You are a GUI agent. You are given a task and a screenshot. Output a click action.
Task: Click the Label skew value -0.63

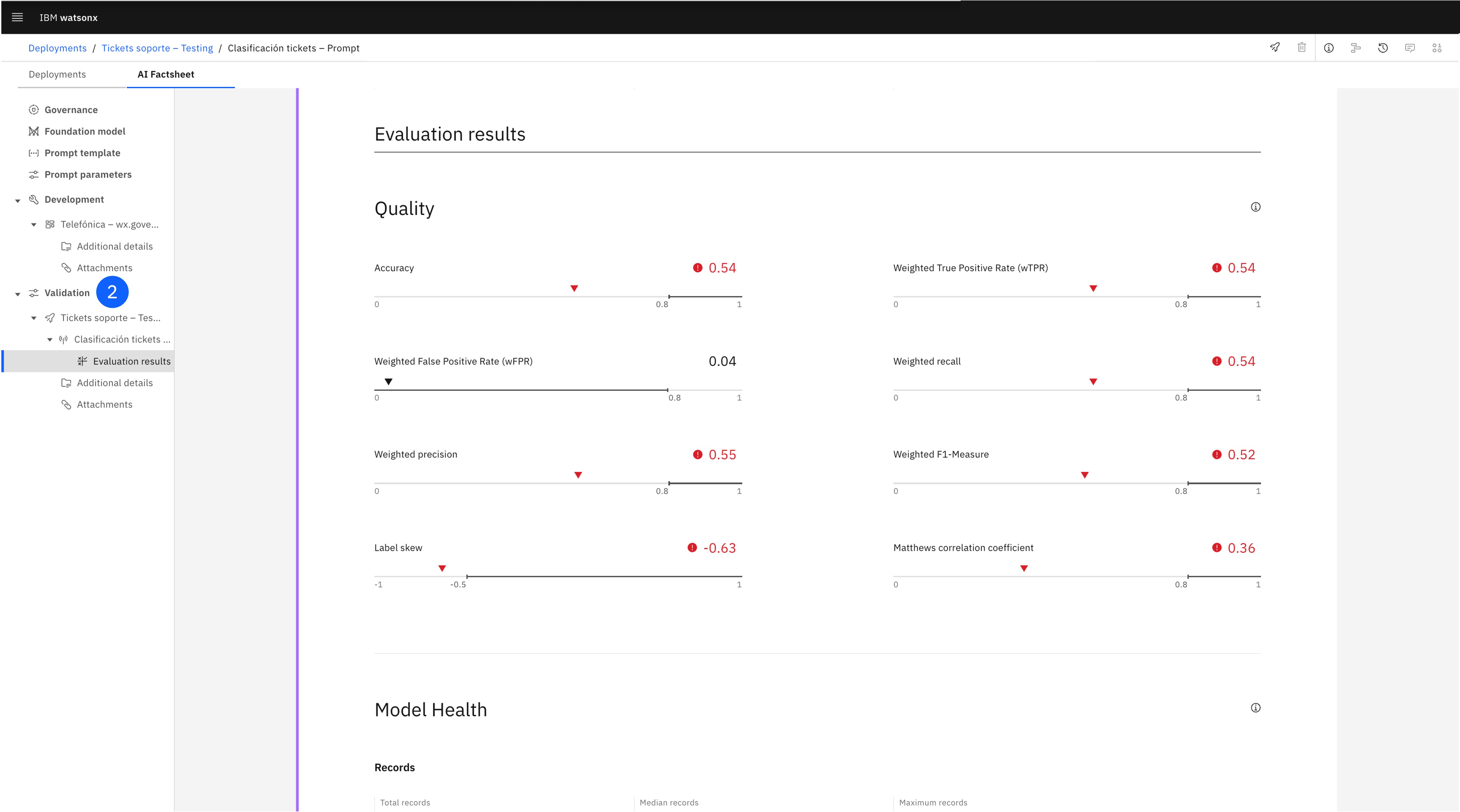tap(719, 548)
